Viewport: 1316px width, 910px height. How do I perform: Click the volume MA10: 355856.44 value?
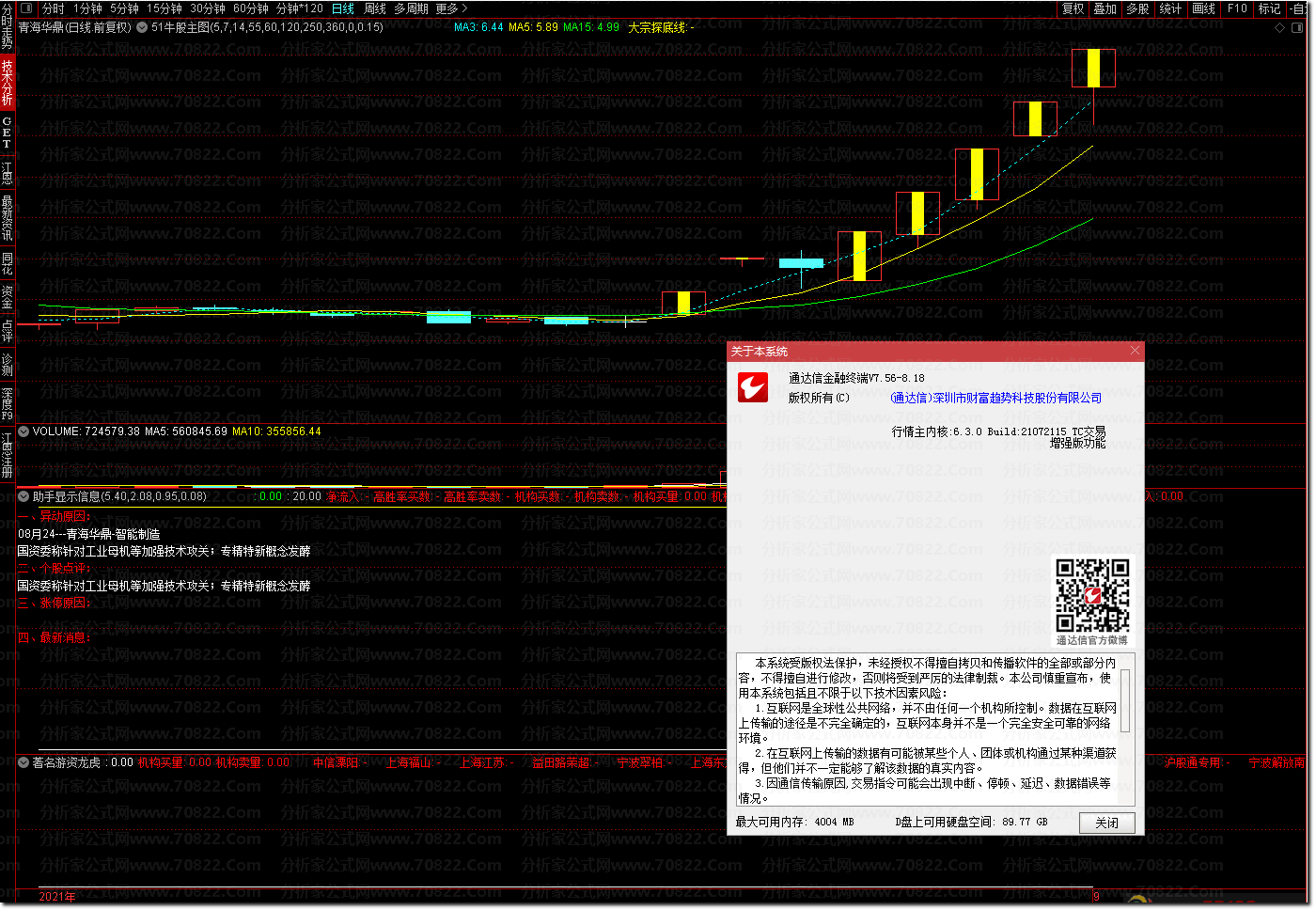[x=276, y=431]
